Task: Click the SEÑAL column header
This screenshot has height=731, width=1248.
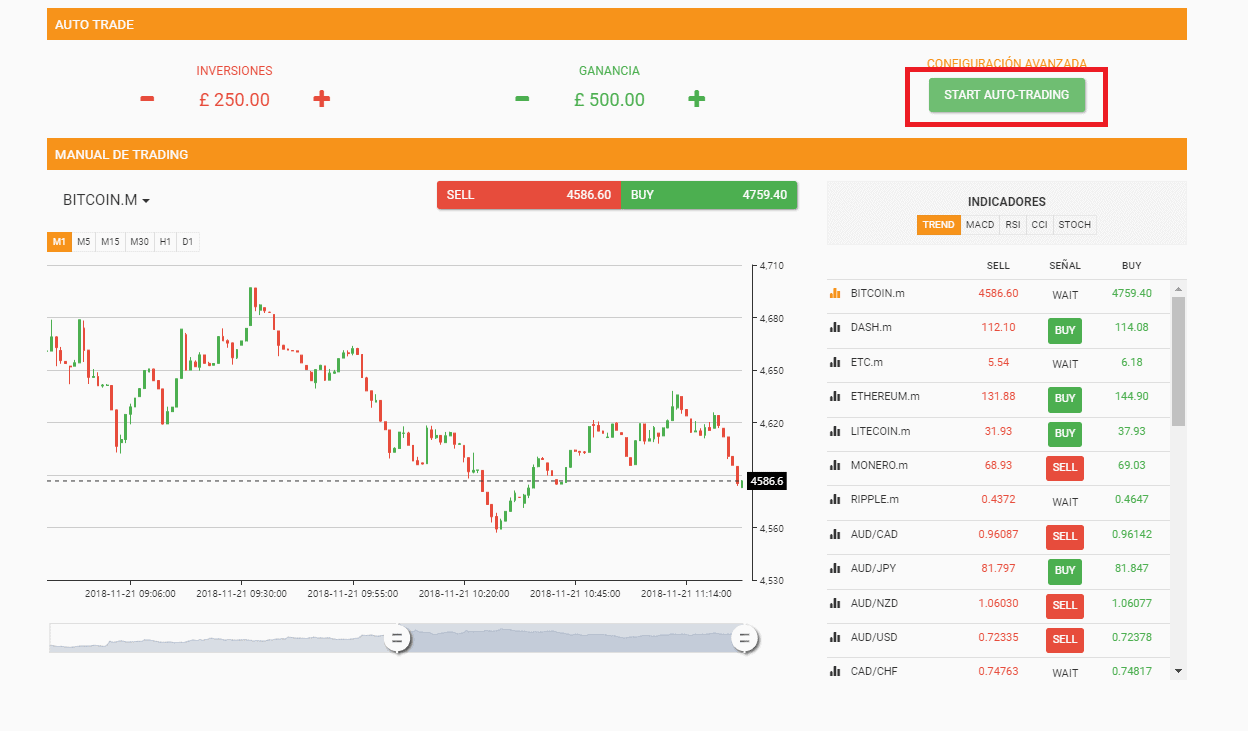Action: click(x=1065, y=266)
